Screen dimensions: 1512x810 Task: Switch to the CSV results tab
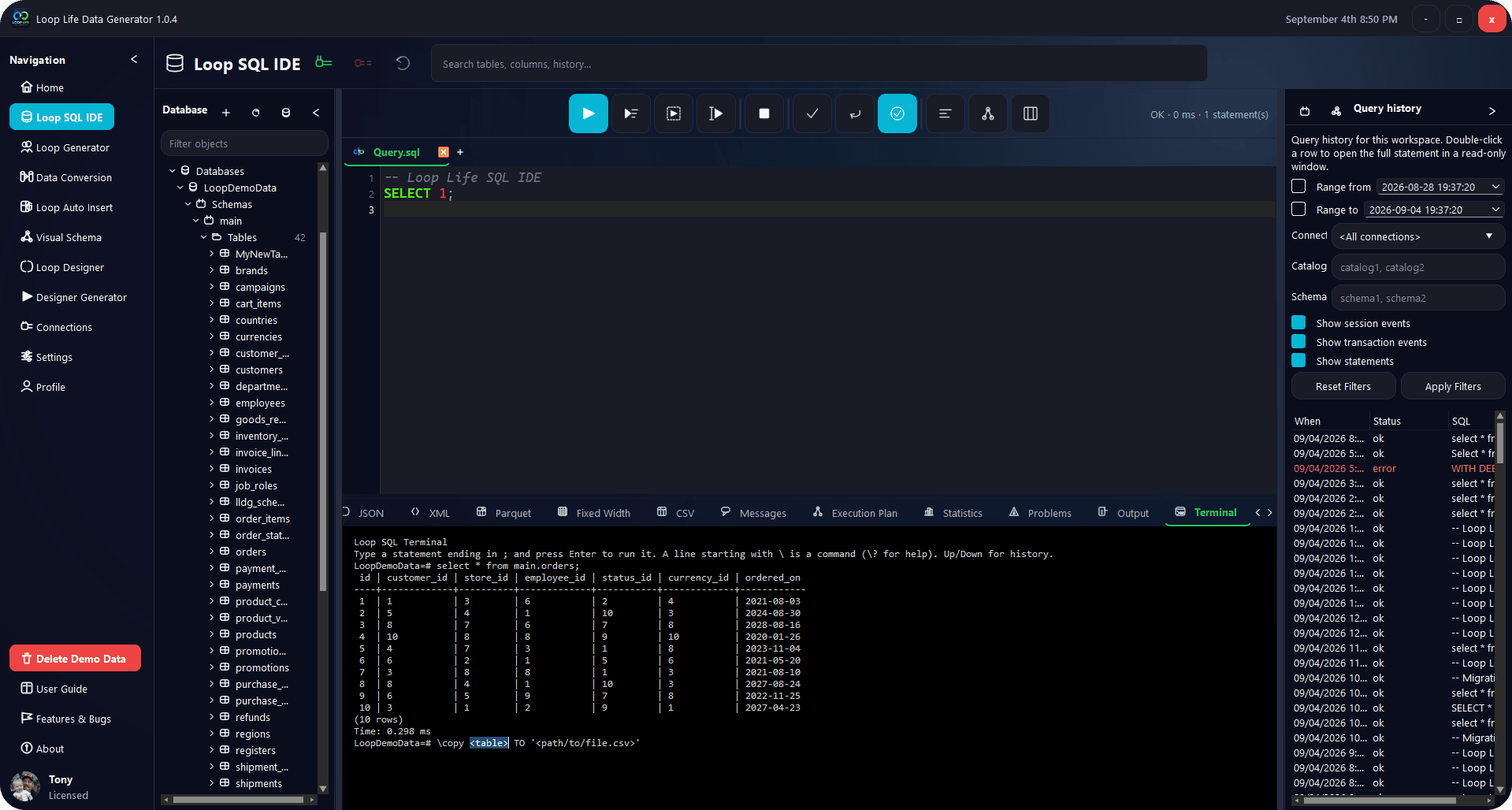tap(675, 513)
